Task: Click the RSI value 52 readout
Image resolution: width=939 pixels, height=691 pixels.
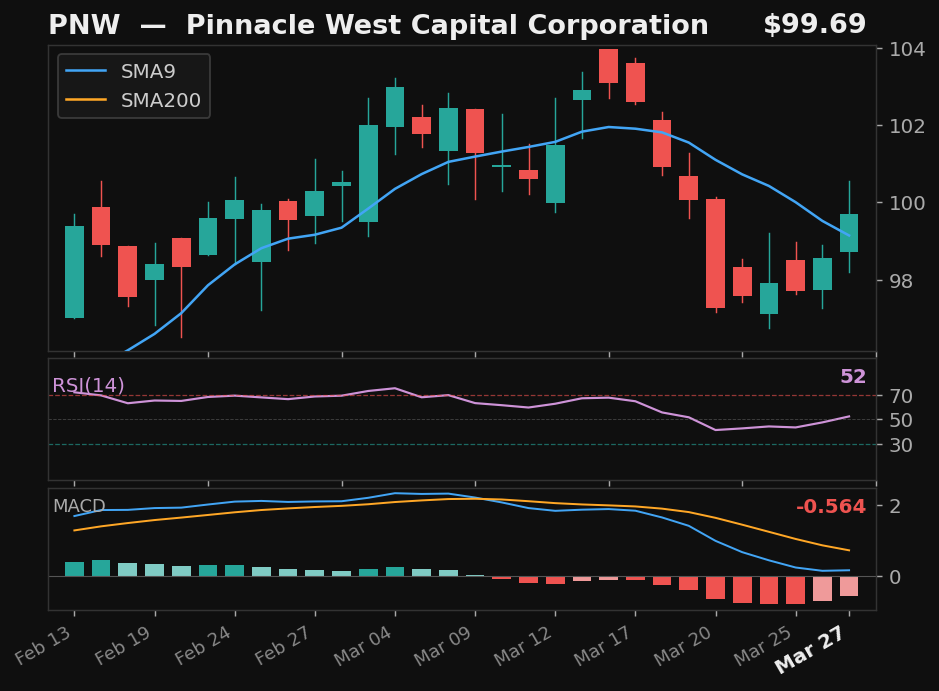Action: [852, 377]
